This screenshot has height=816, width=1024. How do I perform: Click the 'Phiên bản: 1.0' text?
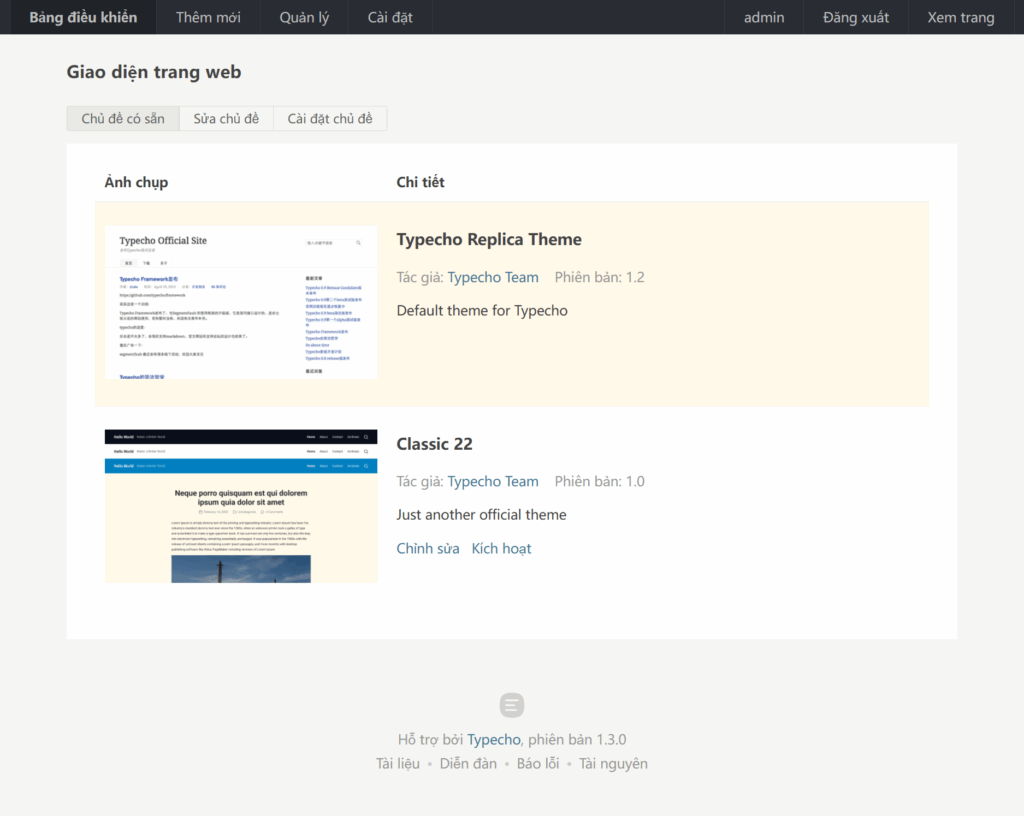pyautogui.click(x=600, y=481)
